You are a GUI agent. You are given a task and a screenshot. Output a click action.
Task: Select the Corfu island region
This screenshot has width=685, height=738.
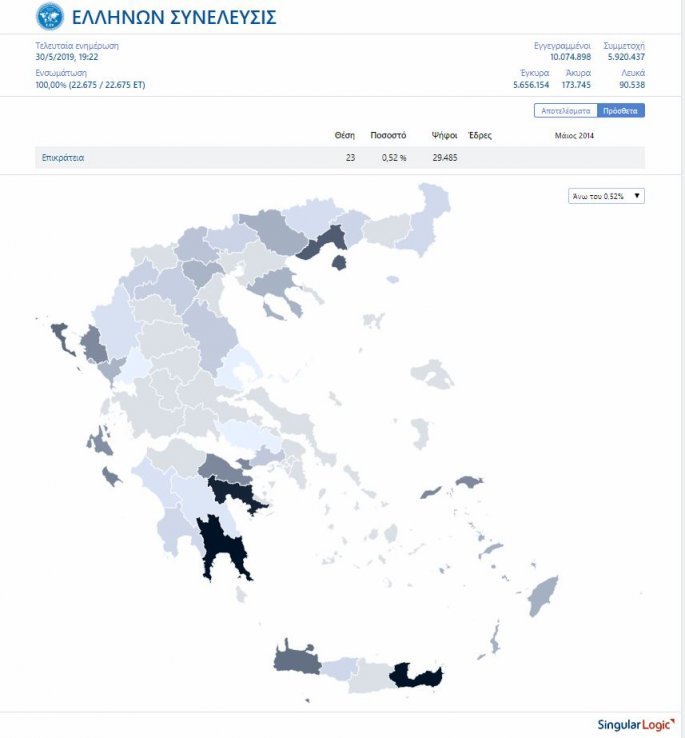[60, 338]
